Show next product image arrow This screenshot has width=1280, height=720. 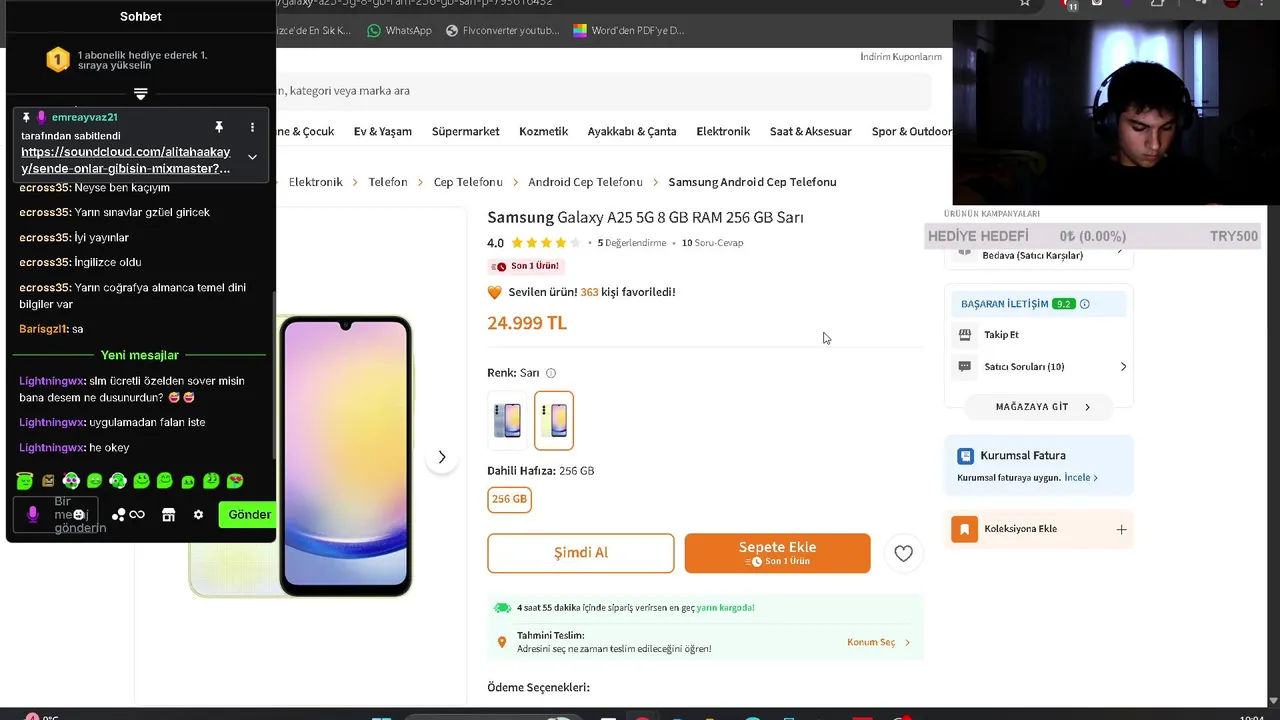(x=442, y=457)
